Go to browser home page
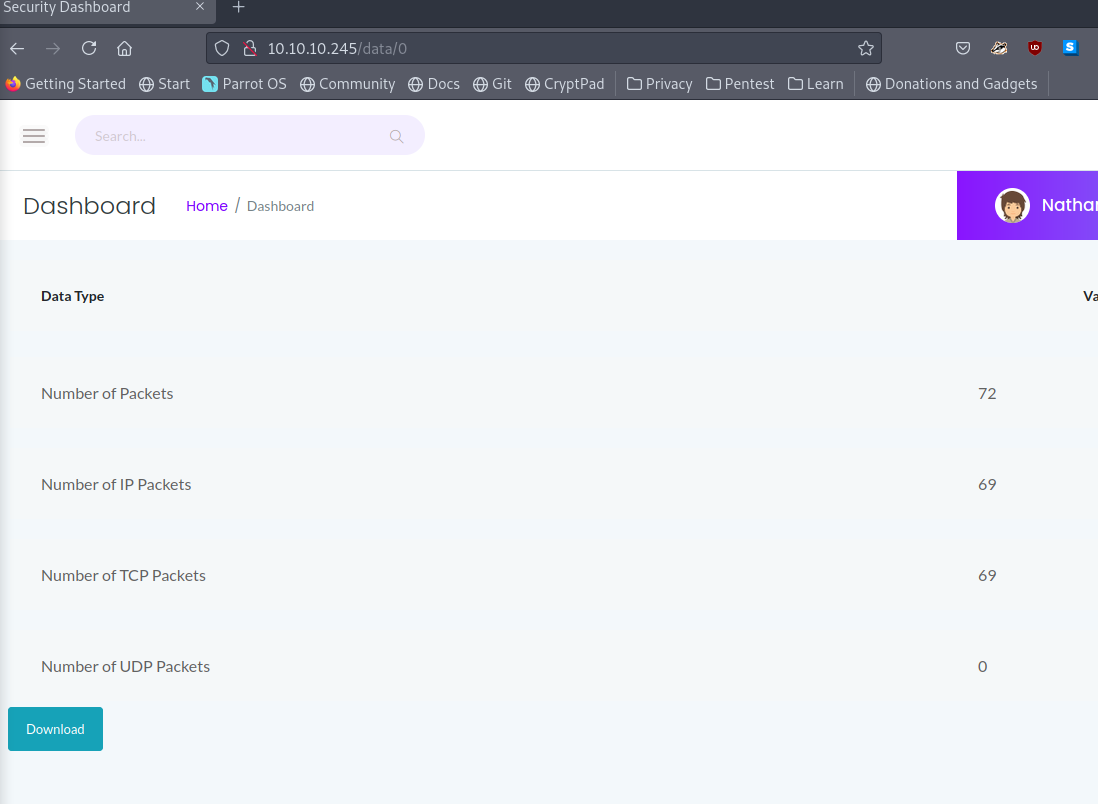Image resolution: width=1098 pixels, height=804 pixels. pyautogui.click(x=124, y=48)
